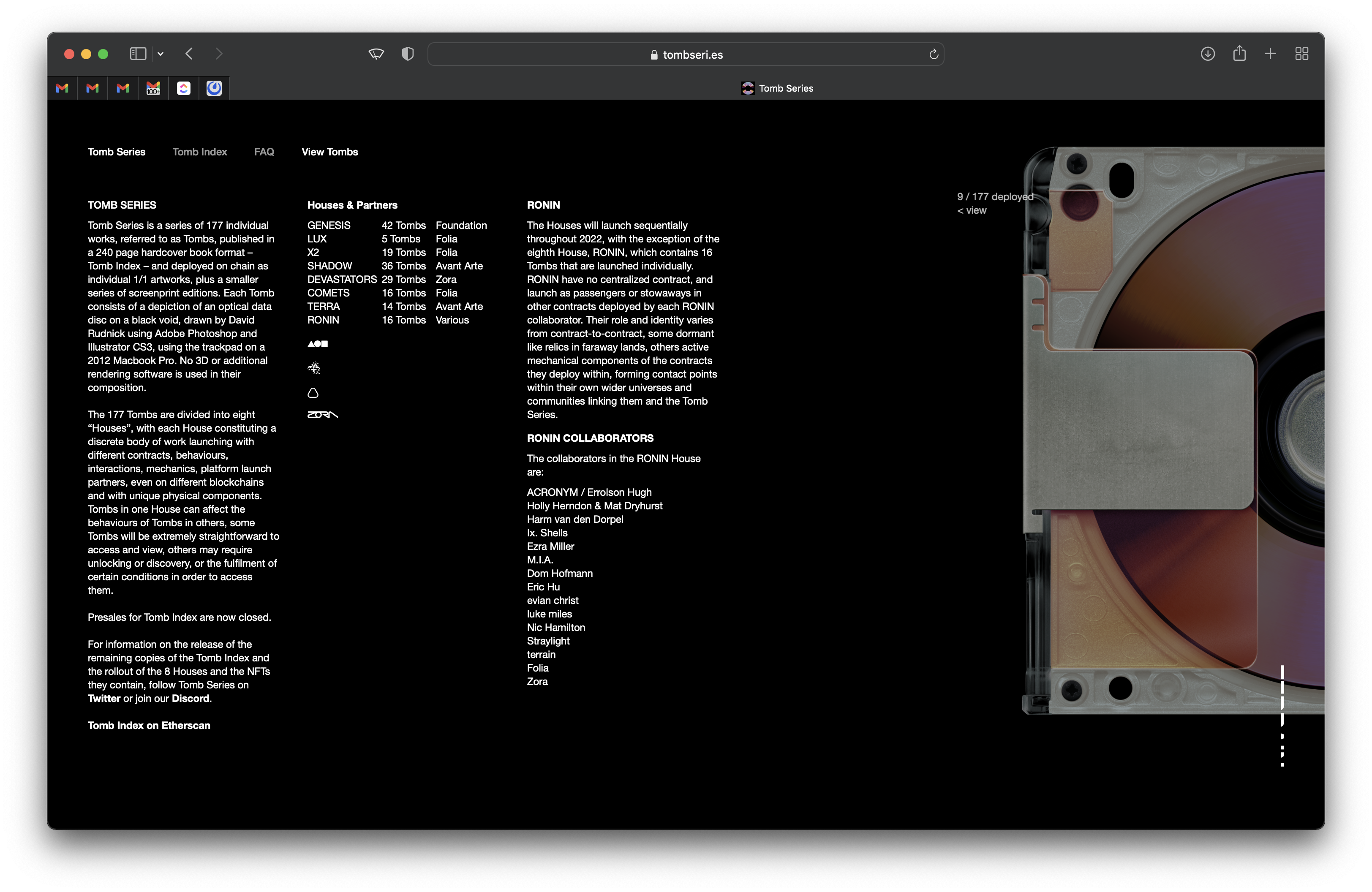Switch to the Tomb Series tab
Image resolution: width=1372 pixels, height=892 pixels.
click(x=777, y=88)
